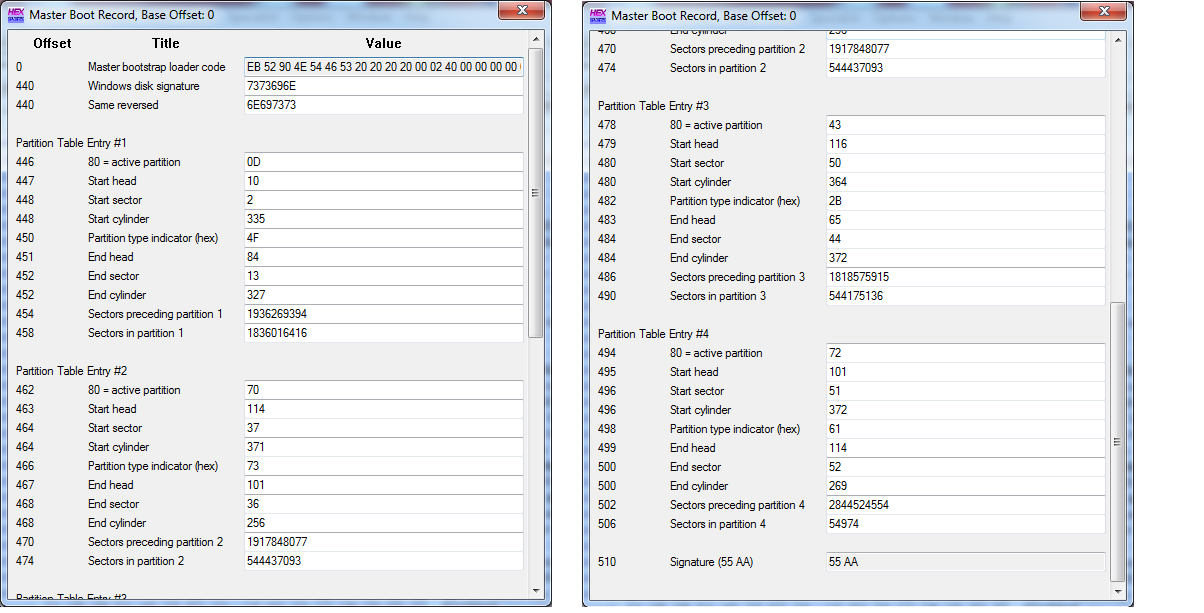Select the Master bootstrap loader code value field

click(x=383, y=67)
